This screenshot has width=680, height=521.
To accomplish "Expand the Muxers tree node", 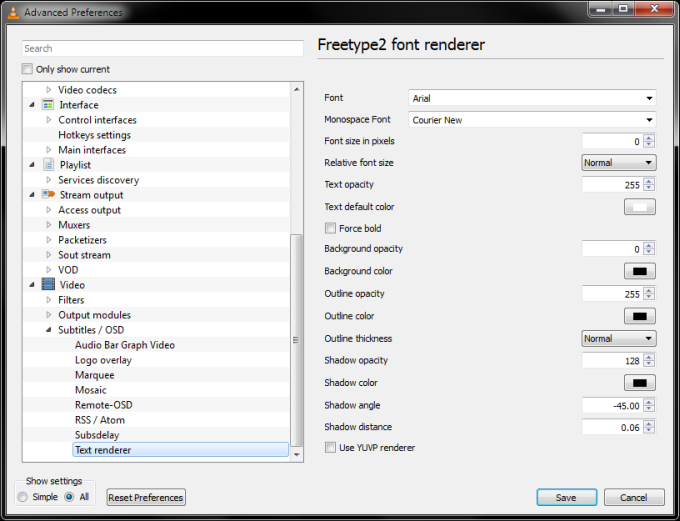I will pyautogui.click(x=49, y=225).
